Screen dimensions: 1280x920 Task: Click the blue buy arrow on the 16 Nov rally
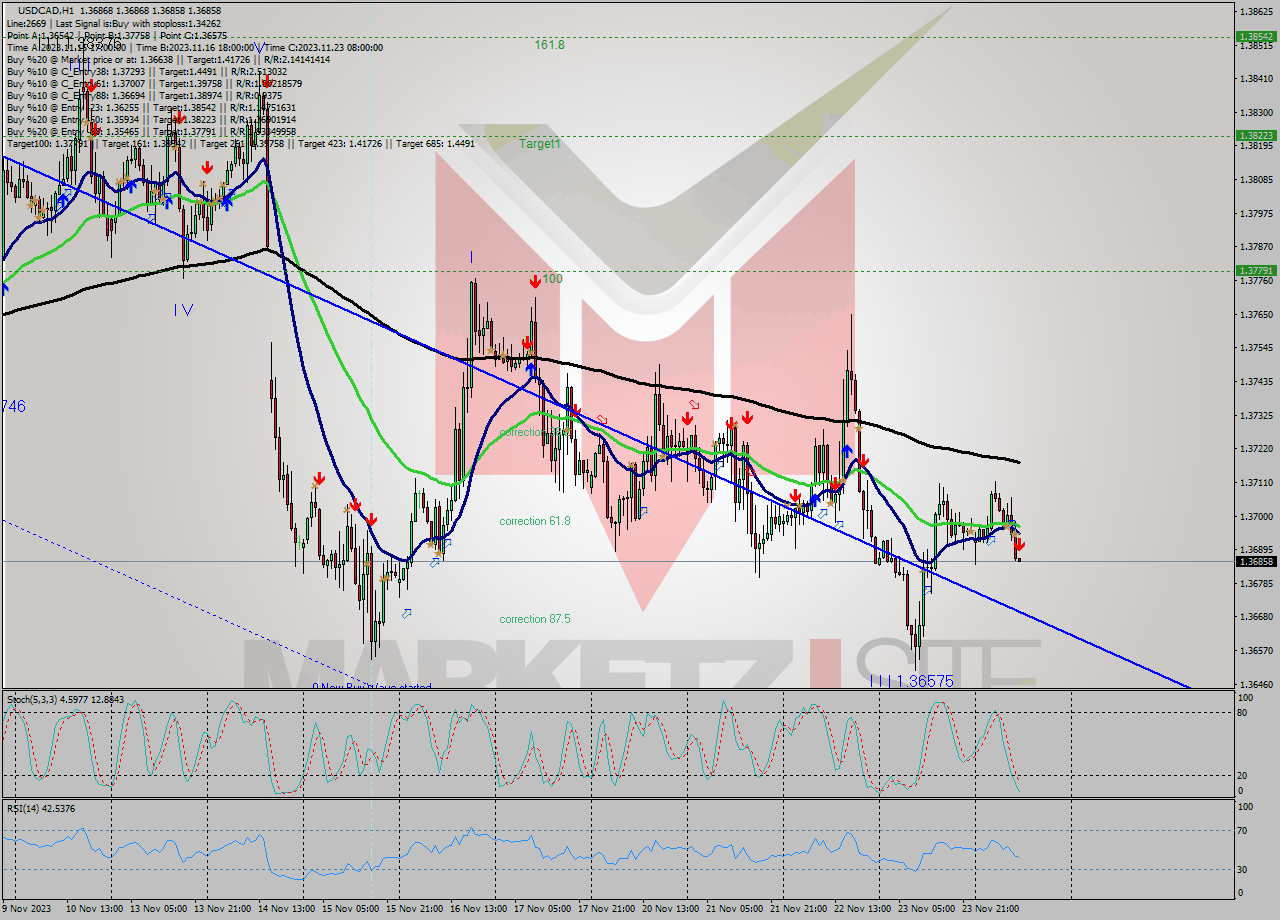click(532, 366)
